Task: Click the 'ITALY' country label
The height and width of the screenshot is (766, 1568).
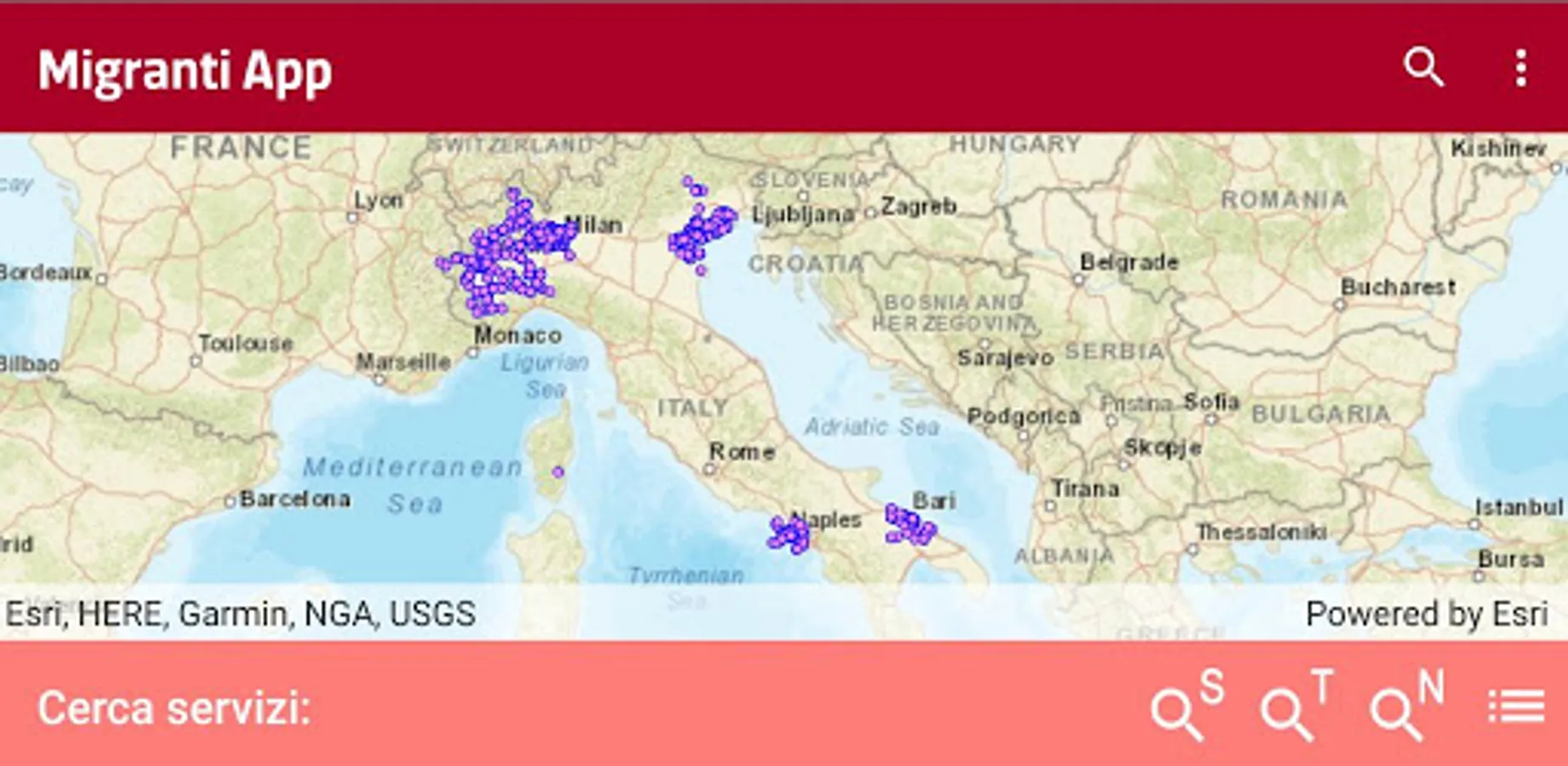Action: [x=693, y=408]
